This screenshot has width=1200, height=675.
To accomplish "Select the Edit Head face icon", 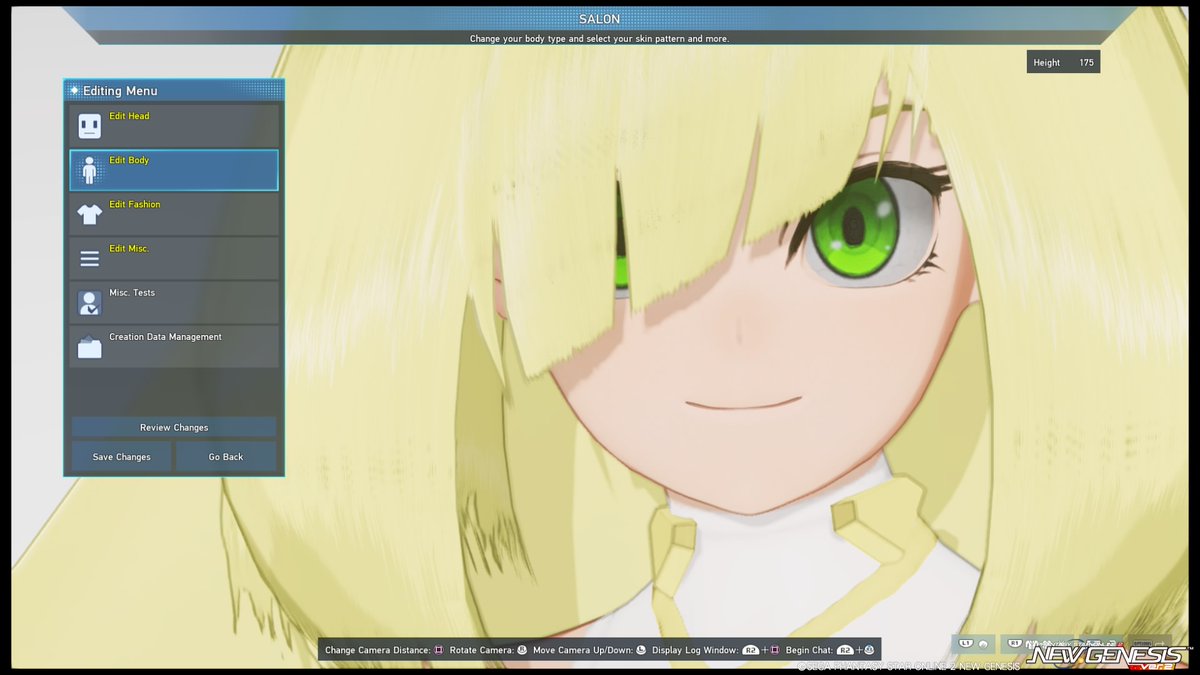I will tap(89, 124).
